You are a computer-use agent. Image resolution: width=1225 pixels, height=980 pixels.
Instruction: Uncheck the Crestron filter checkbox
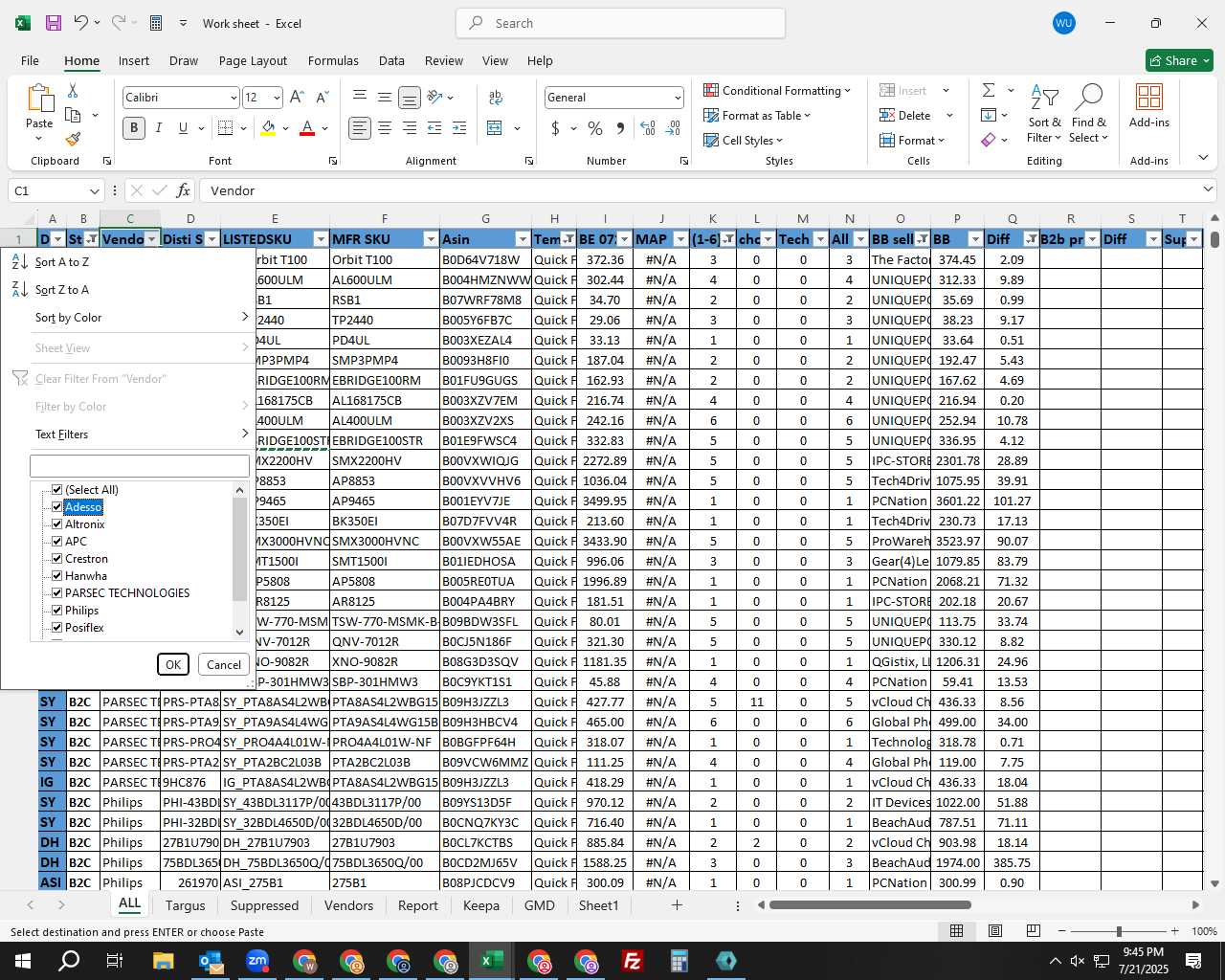57,559
